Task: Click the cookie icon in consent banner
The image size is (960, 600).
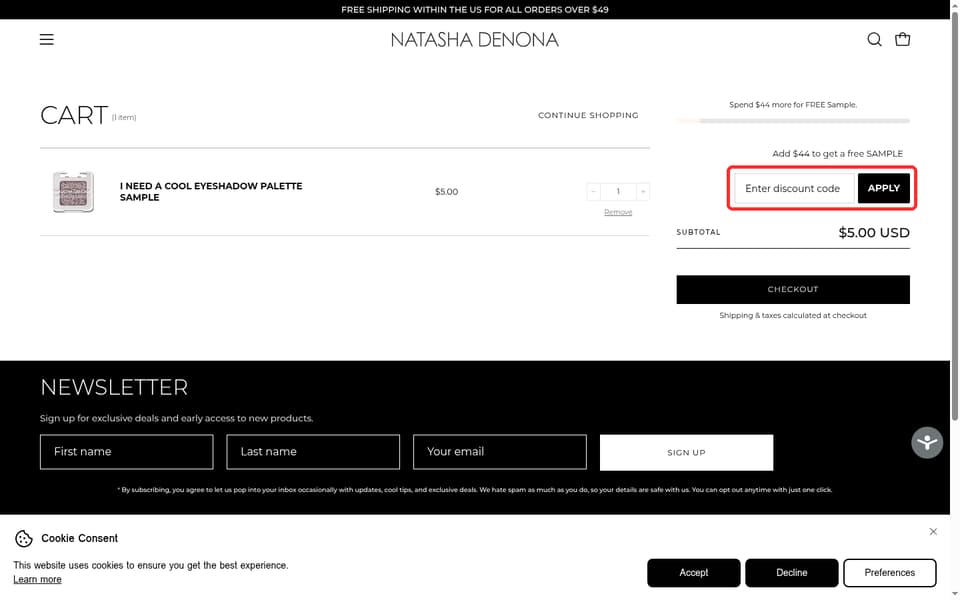Action: coord(24,539)
